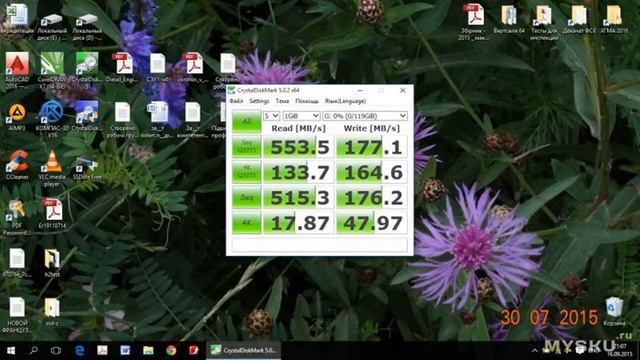Select the ssd-z folder on the desktop

click(52, 311)
